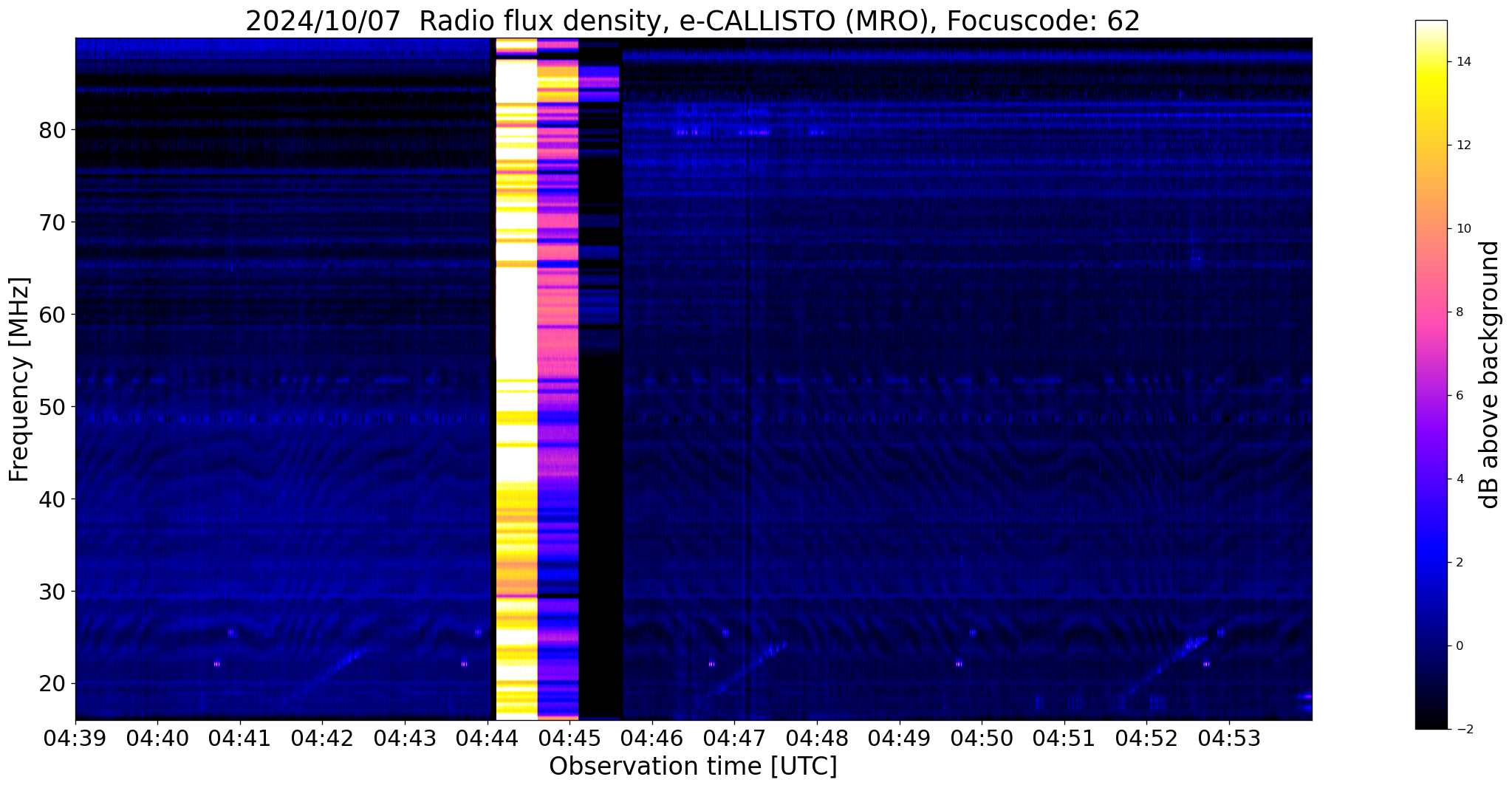Click the 04:53 time tick label

(x=1229, y=738)
